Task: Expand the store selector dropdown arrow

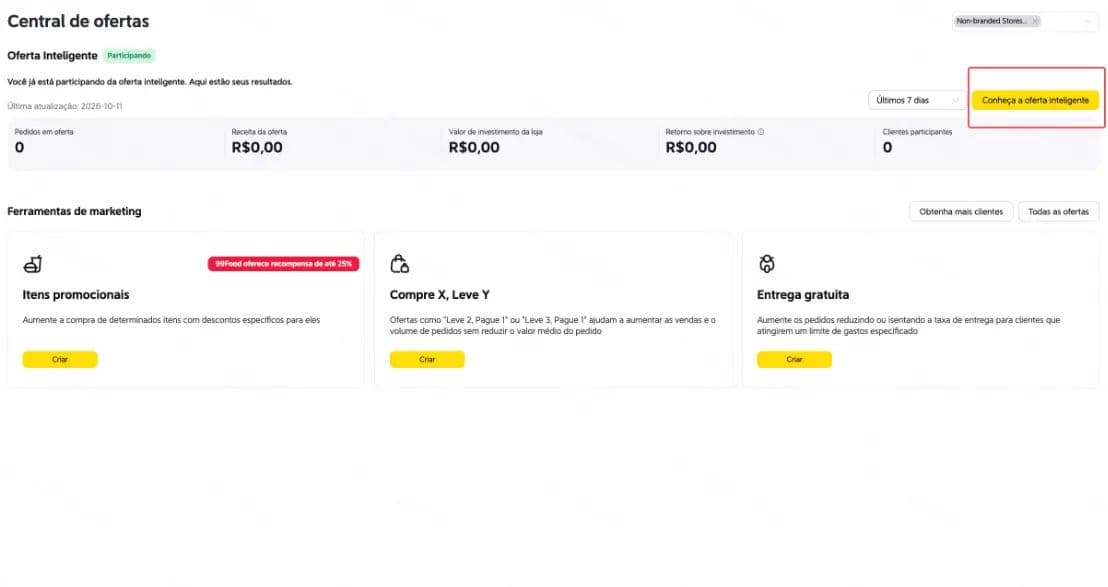Action: pyautogui.click(x=1088, y=21)
